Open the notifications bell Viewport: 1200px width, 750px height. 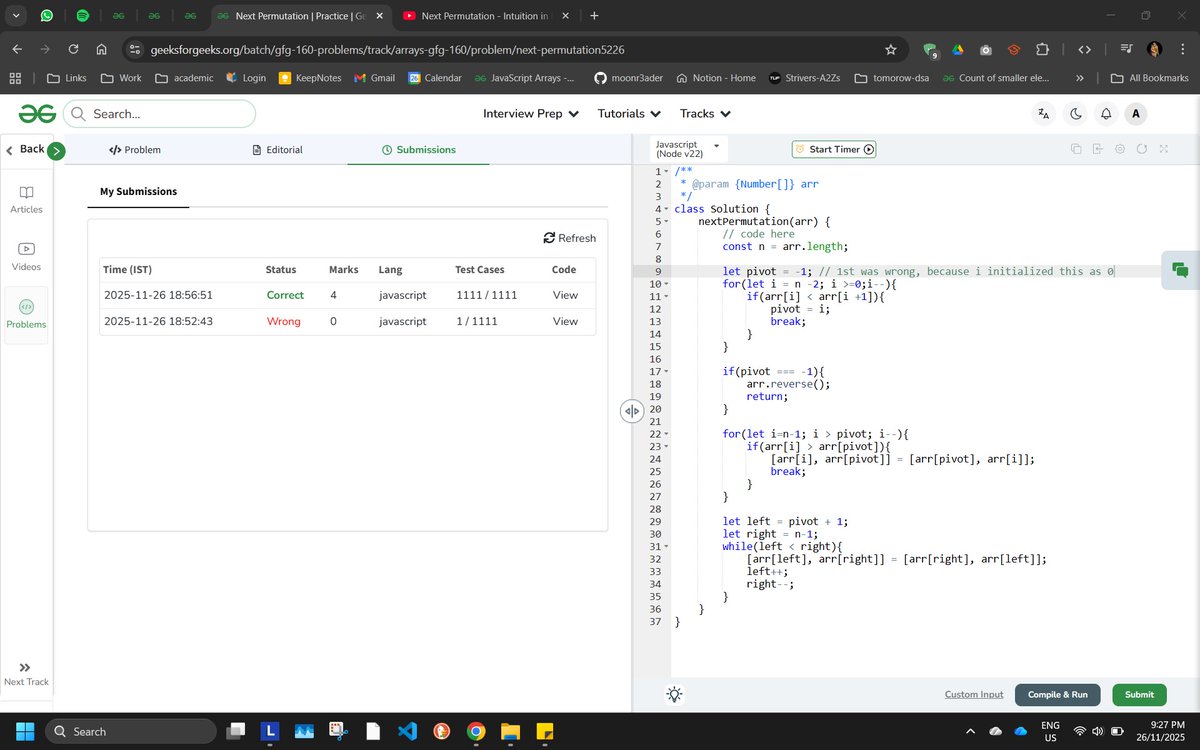[1106, 114]
